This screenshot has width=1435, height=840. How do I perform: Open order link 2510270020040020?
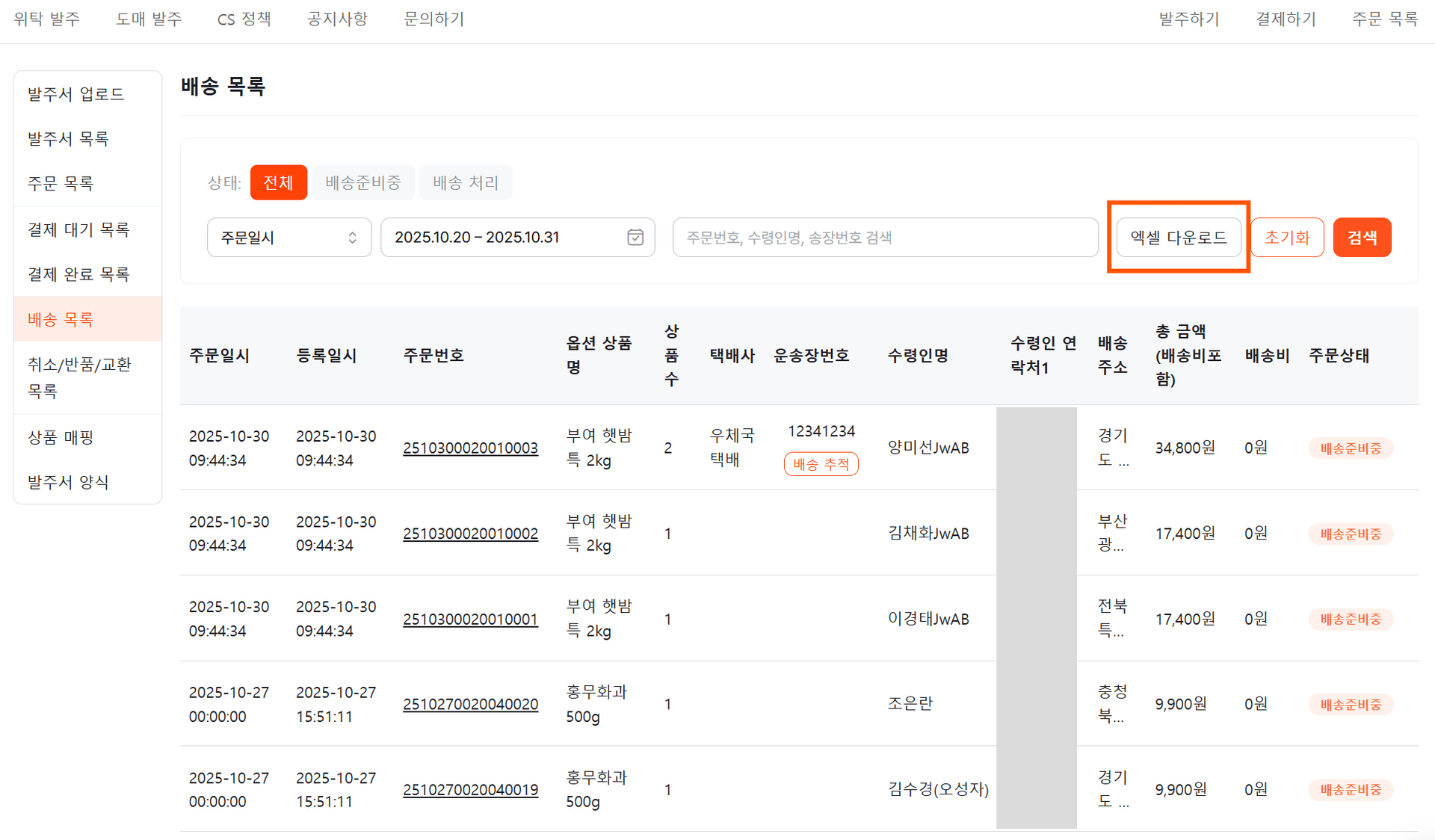click(x=470, y=705)
